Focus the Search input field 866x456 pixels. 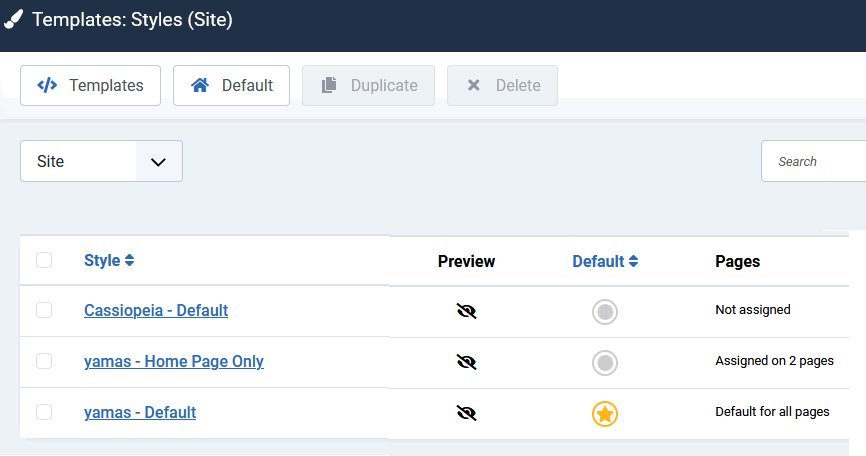coord(815,161)
